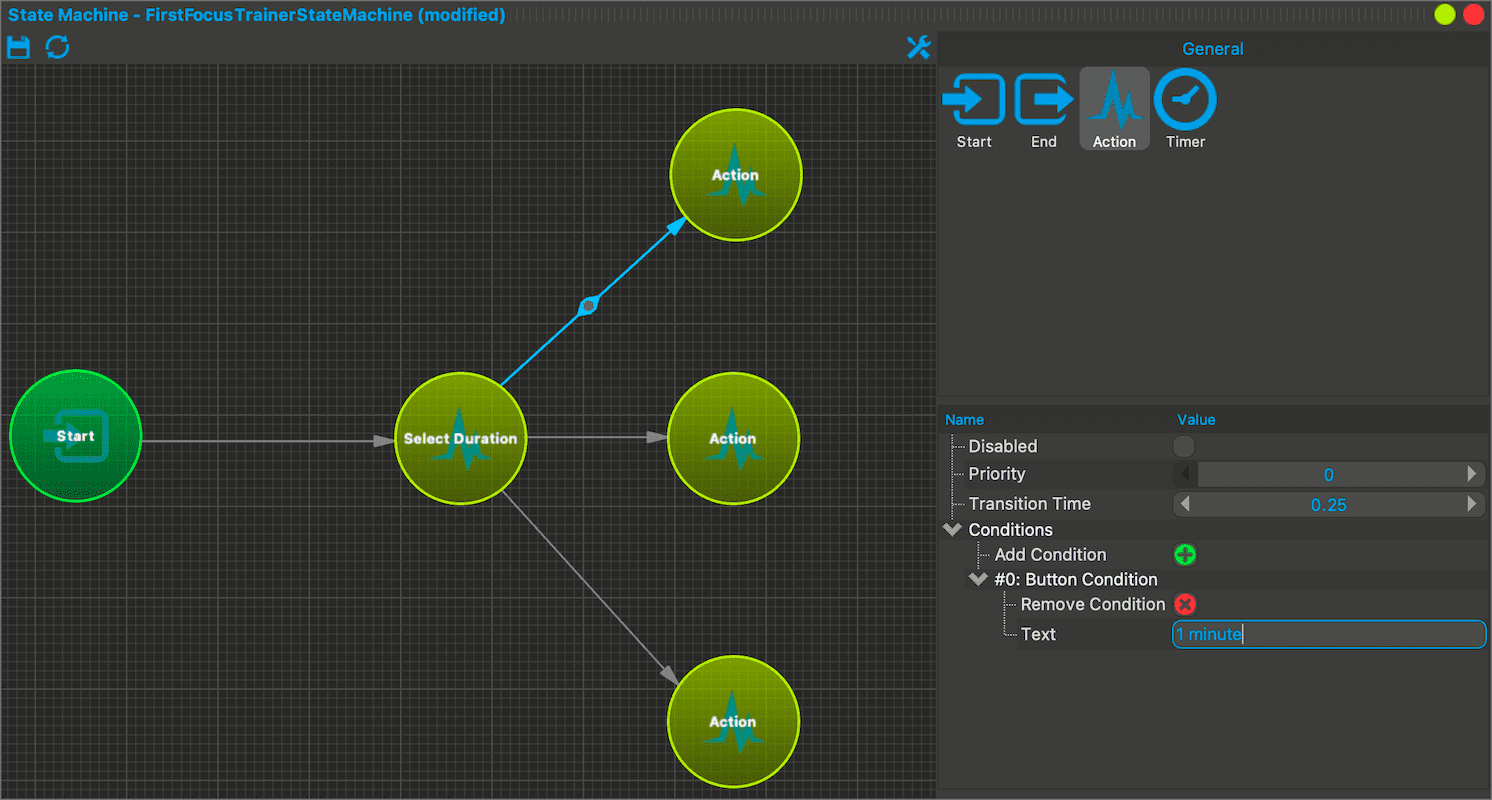1492x800 pixels.
Task: Collapse the Conditions section
Action: [952, 530]
